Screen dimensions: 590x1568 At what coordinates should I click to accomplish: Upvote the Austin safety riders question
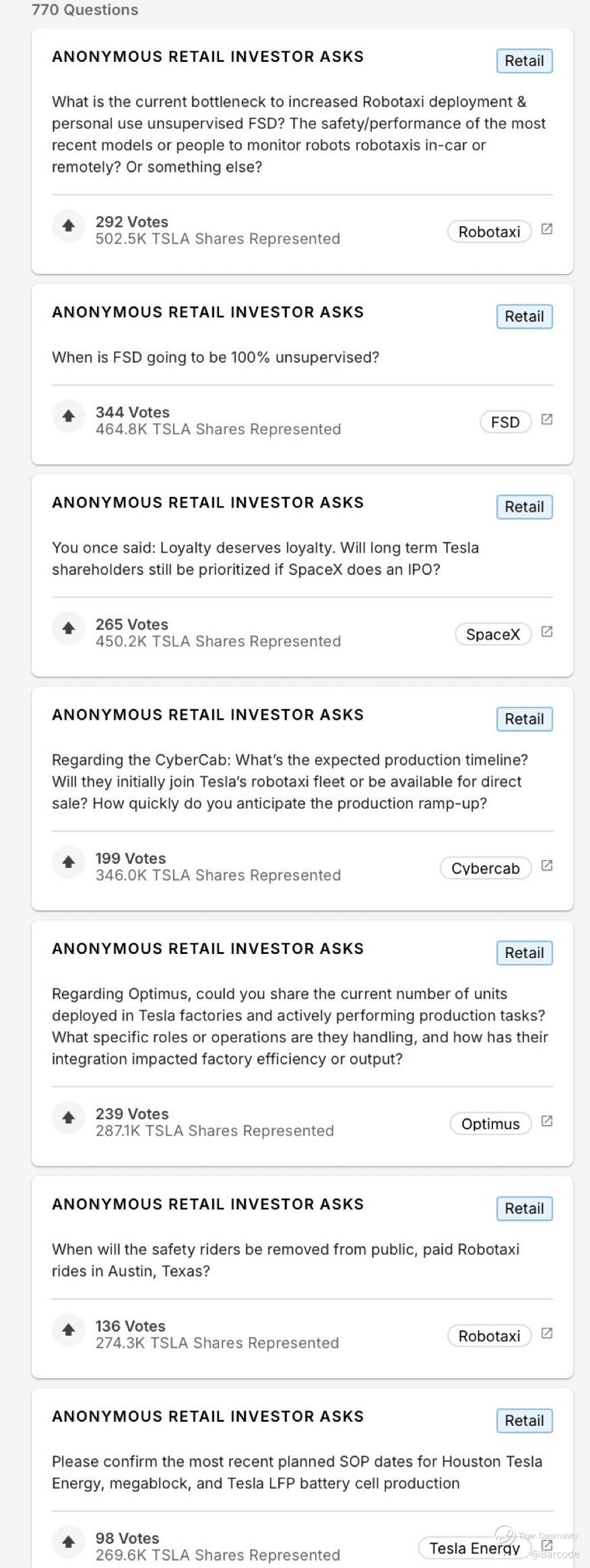(x=69, y=1330)
